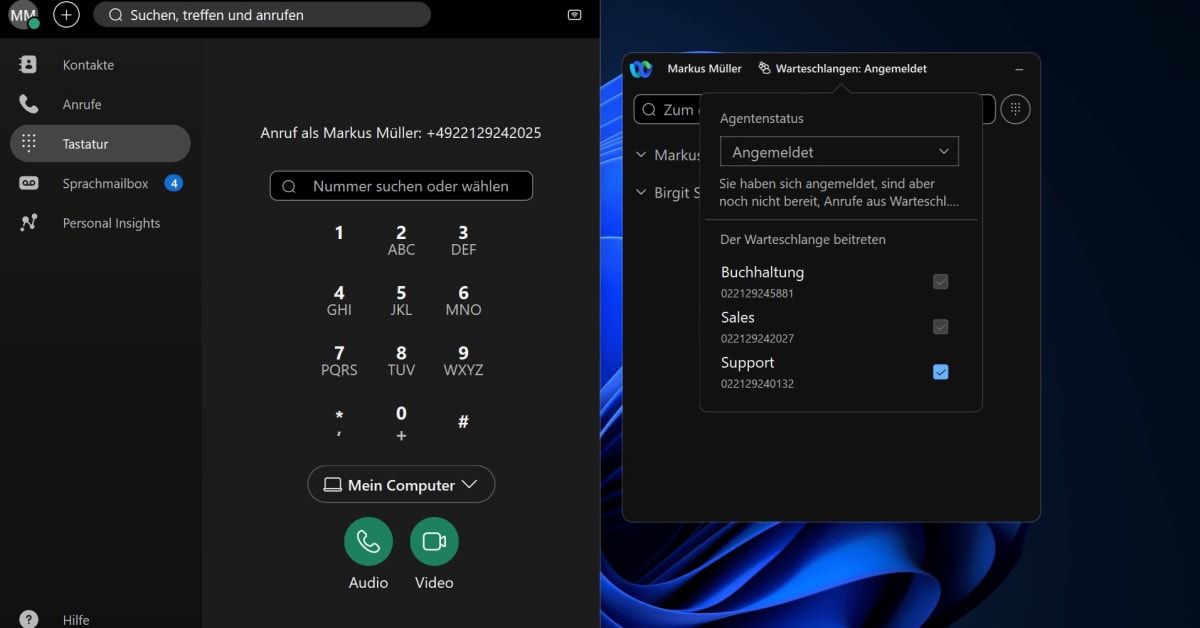Click Markus Müller name in window header

(x=705, y=69)
